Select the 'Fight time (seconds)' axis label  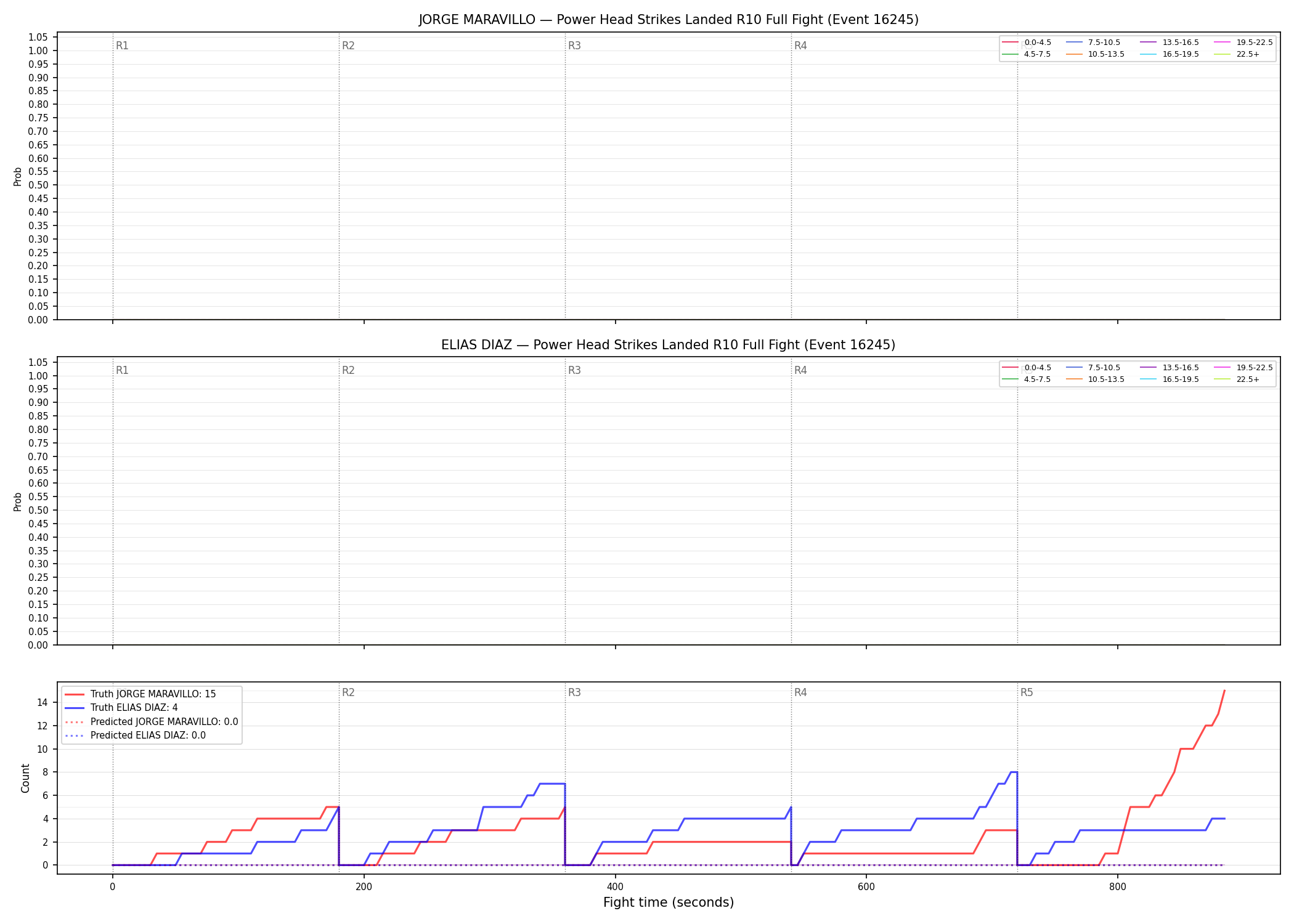click(x=669, y=902)
